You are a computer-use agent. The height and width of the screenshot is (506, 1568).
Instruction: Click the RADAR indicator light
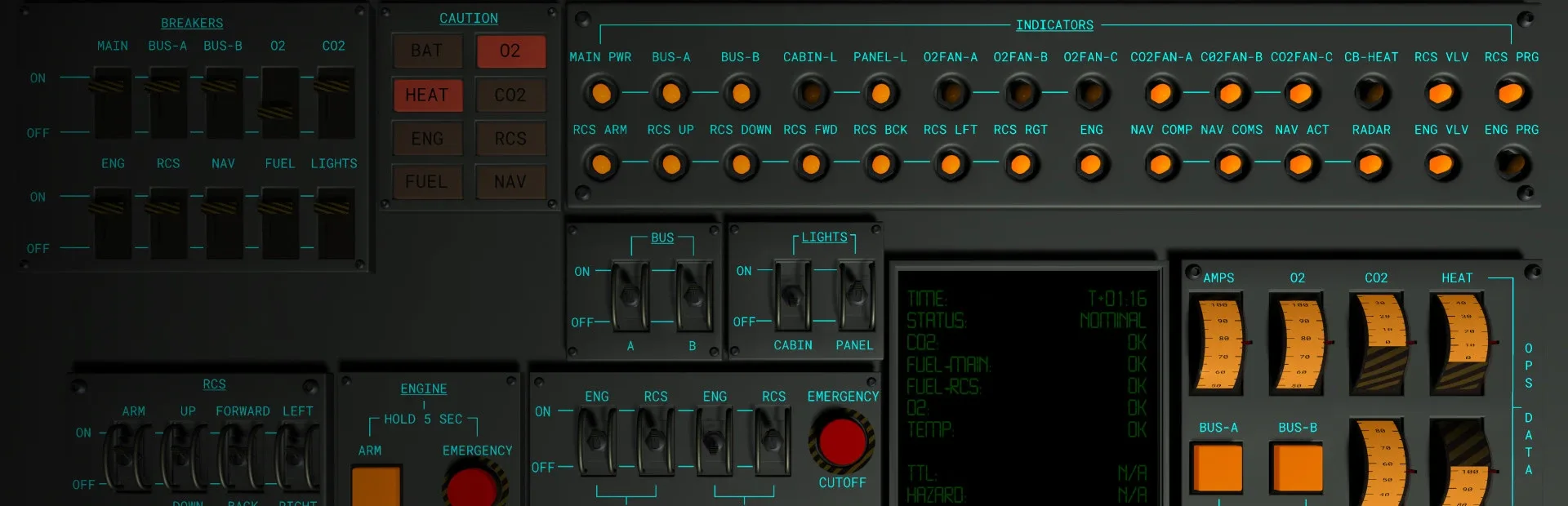1371,165
